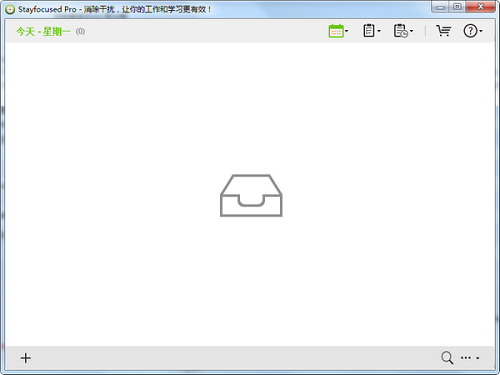Open the more options ellipsis menu
Image resolution: width=500 pixels, height=375 pixels.
tap(466, 358)
